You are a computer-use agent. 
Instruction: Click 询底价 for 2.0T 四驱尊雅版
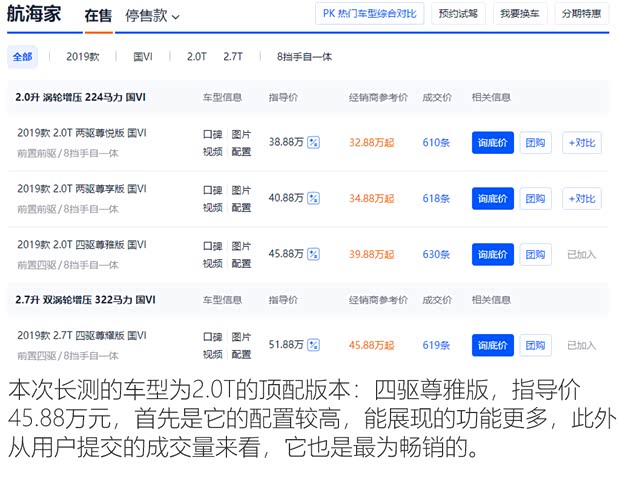[493, 254]
